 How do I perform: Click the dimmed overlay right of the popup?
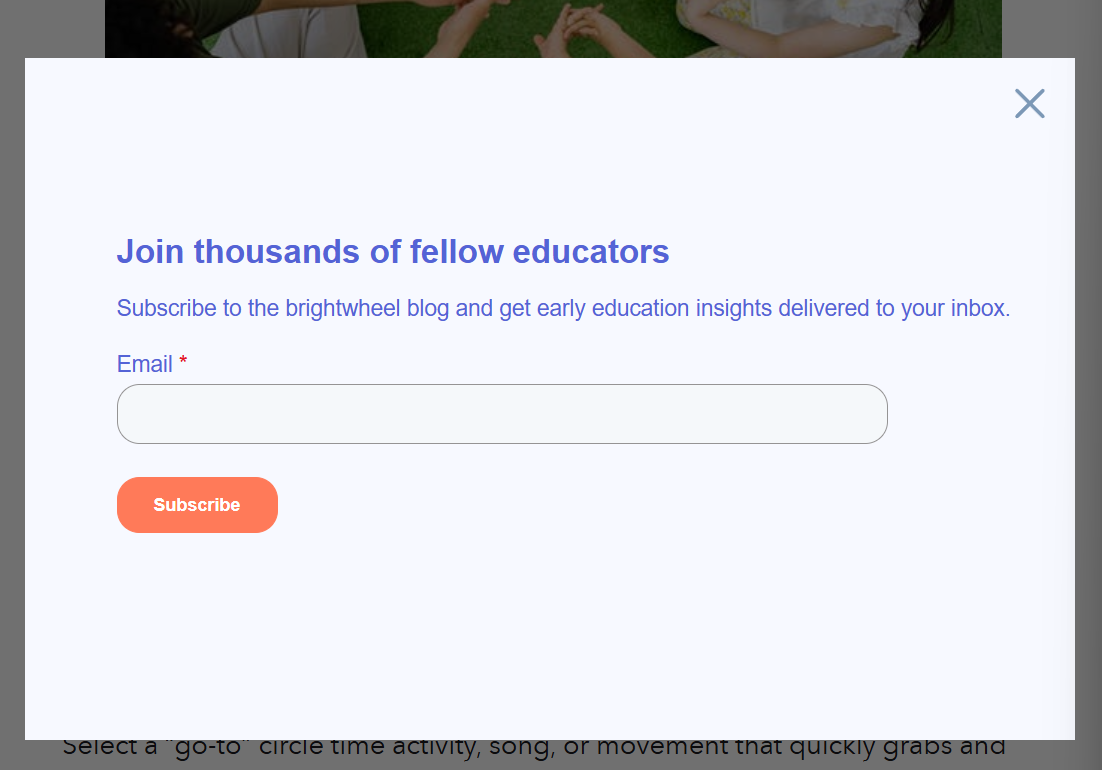tap(1088, 400)
